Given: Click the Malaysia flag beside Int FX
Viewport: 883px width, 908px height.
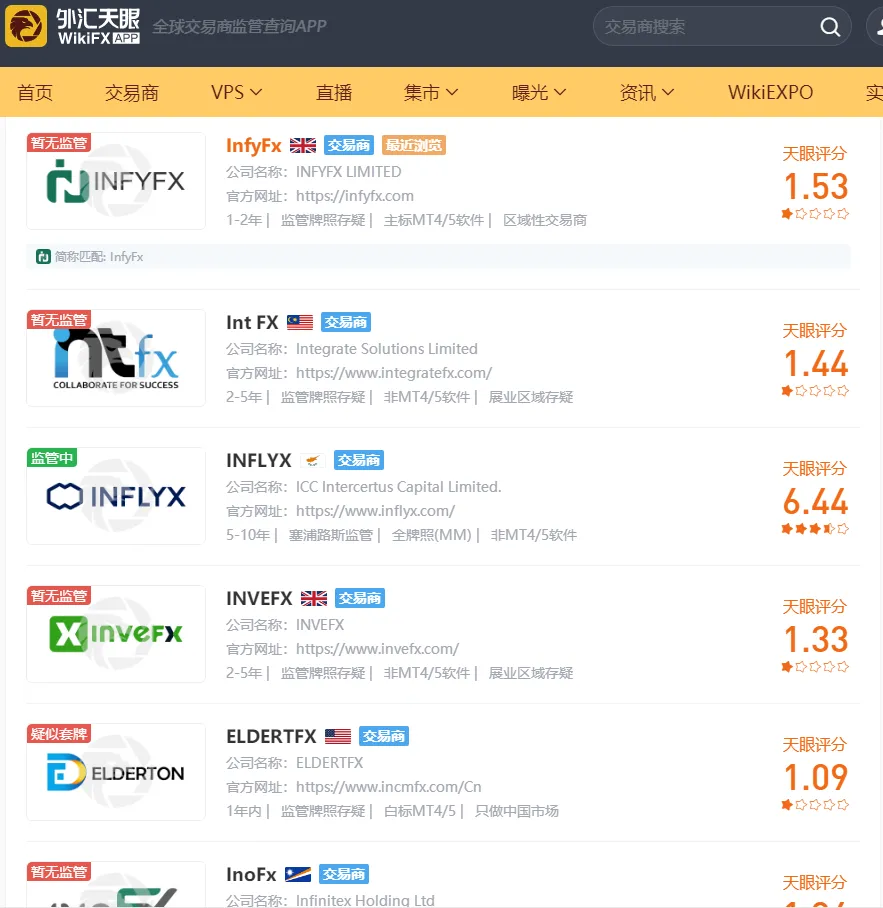Looking at the screenshot, I should pyautogui.click(x=300, y=322).
